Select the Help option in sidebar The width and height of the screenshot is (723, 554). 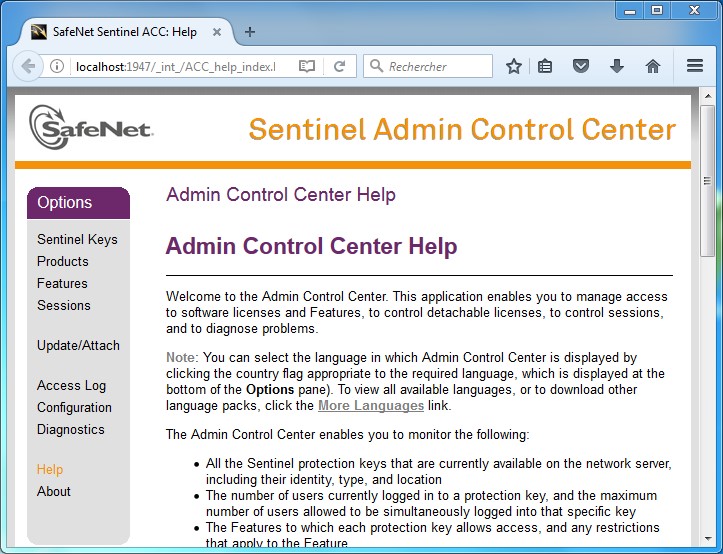point(50,470)
